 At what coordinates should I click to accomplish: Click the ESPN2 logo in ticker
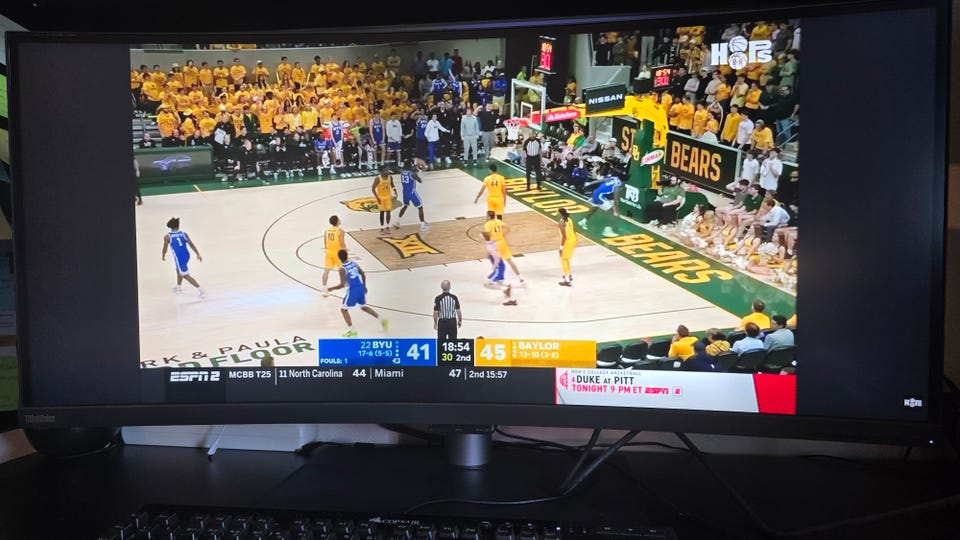(x=195, y=376)
